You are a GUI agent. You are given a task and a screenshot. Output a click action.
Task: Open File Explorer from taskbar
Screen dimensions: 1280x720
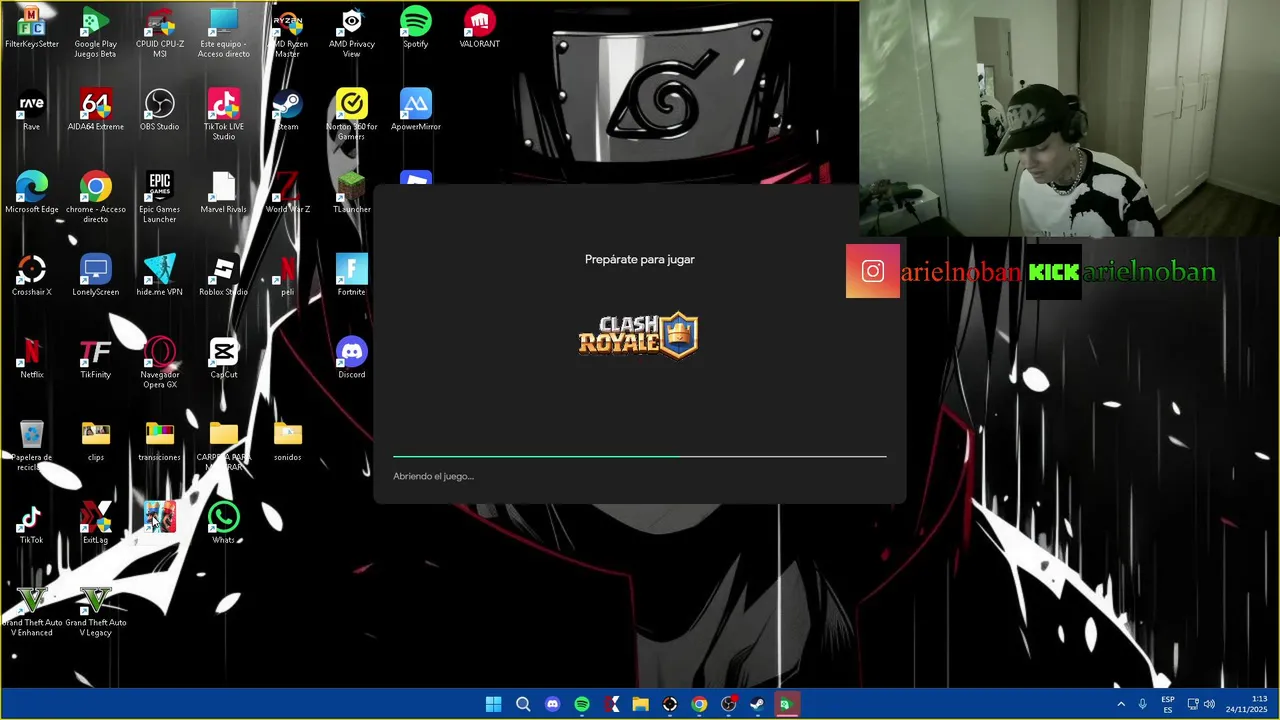640,704
